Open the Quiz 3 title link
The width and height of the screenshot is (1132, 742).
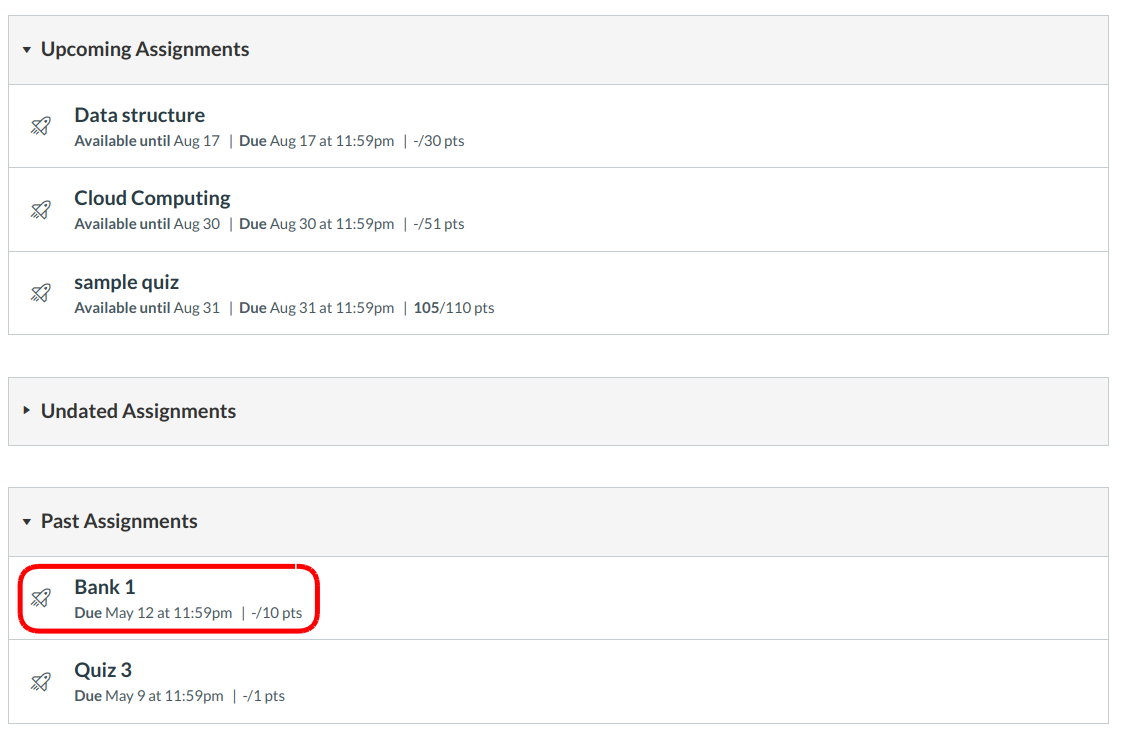point(103,670)
